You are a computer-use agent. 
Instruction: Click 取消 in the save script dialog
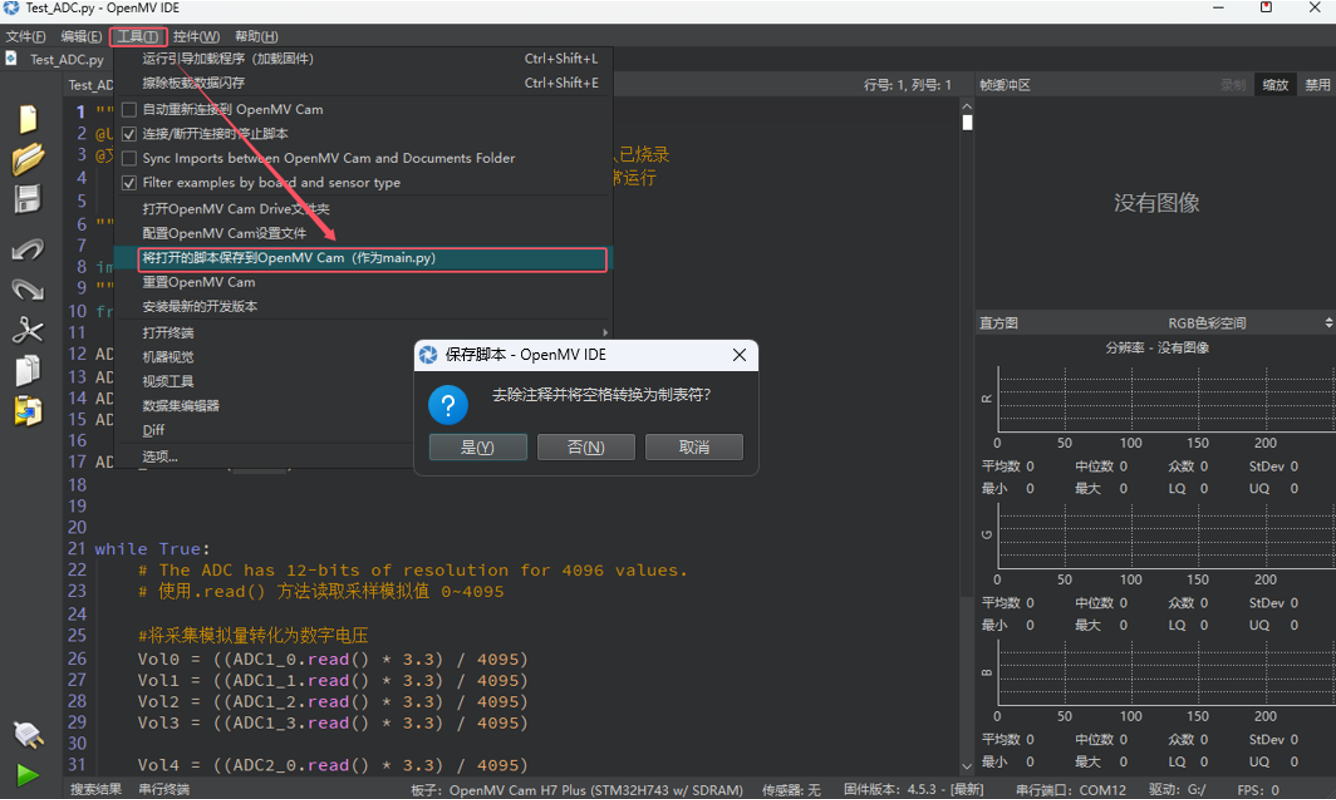point(694,447)
